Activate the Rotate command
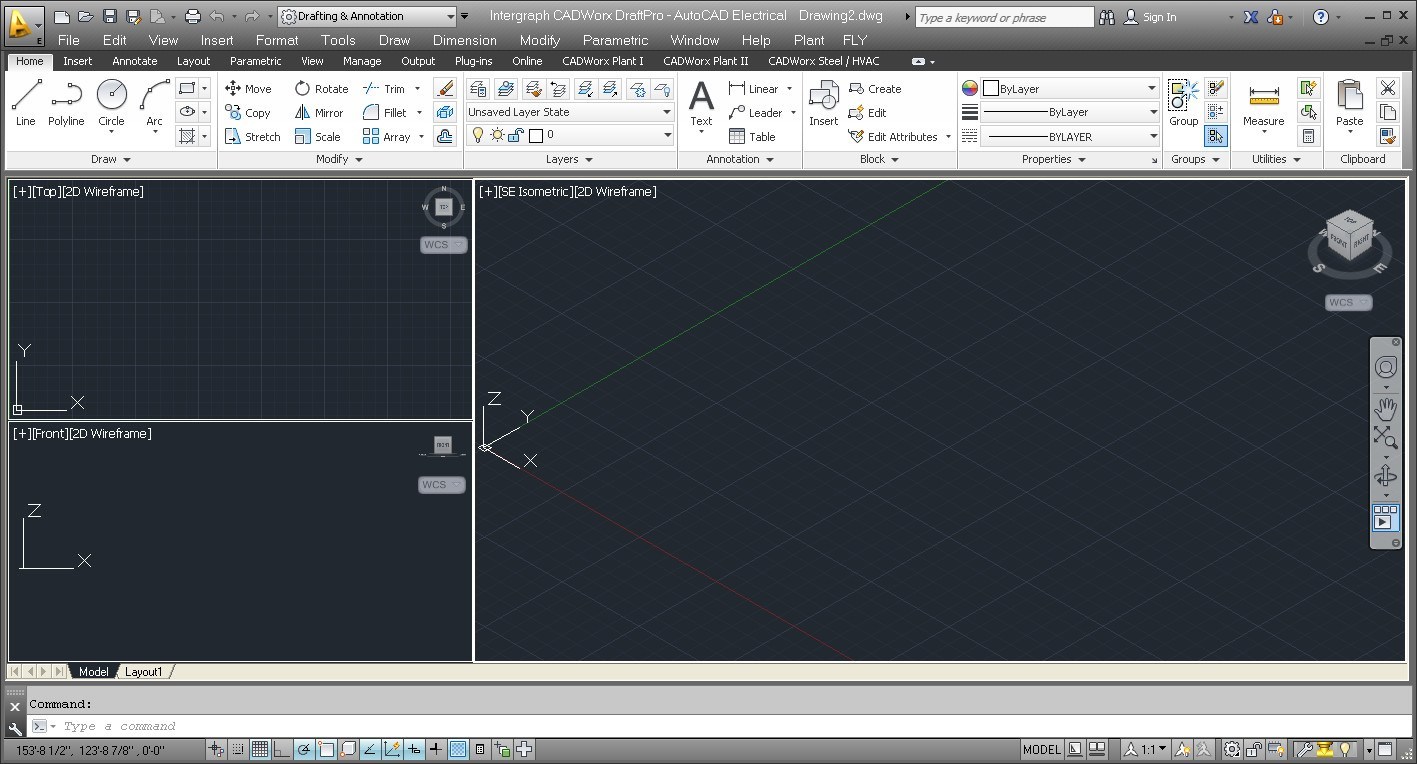The image size is (1417, 764). 321,89
